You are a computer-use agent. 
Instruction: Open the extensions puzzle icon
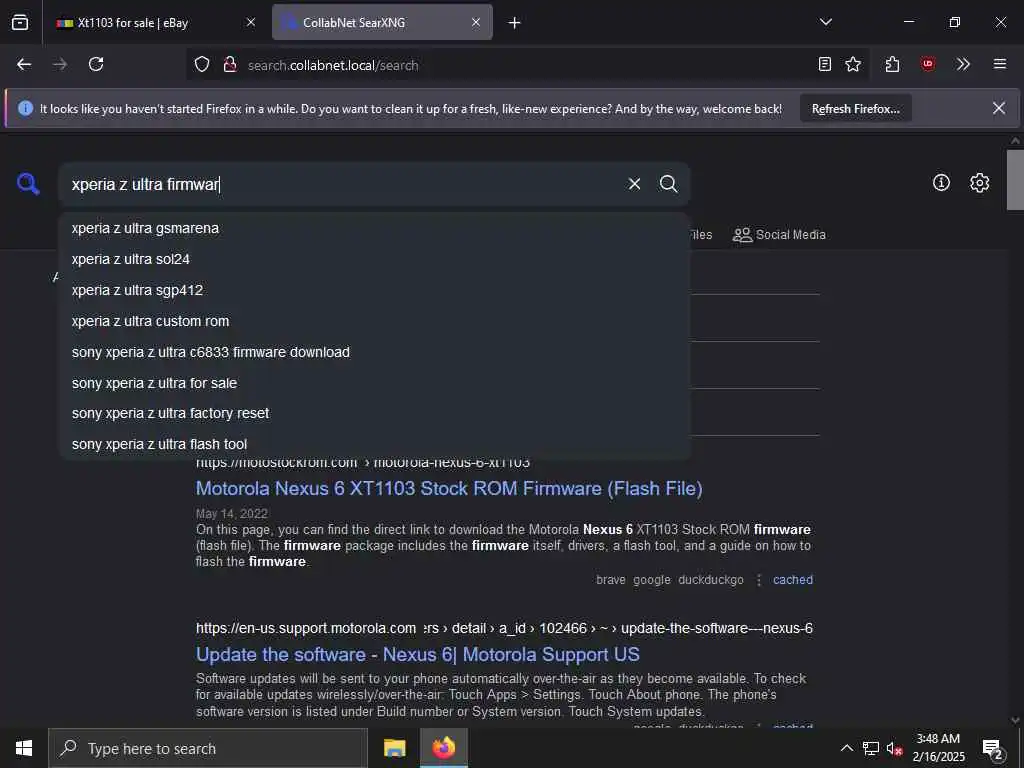click(x=893, y=64)
